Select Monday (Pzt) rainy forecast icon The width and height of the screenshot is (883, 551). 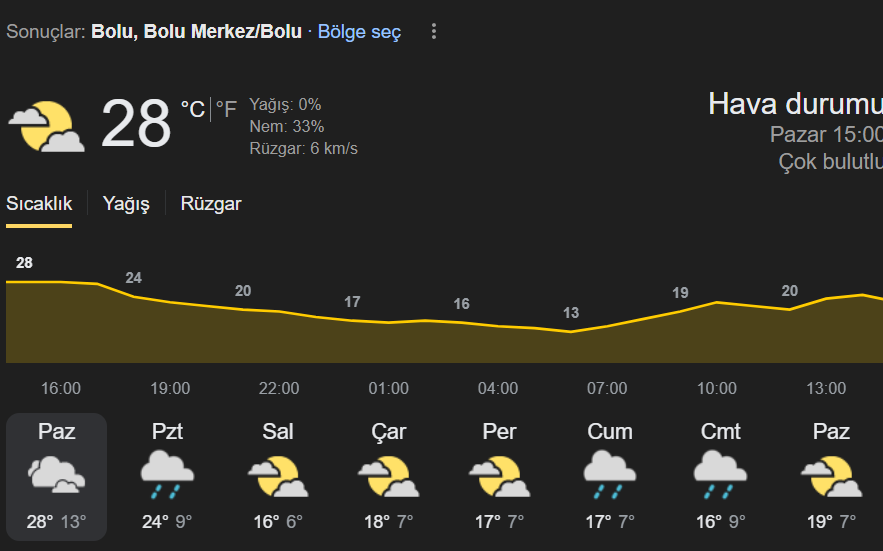[167, 474]
